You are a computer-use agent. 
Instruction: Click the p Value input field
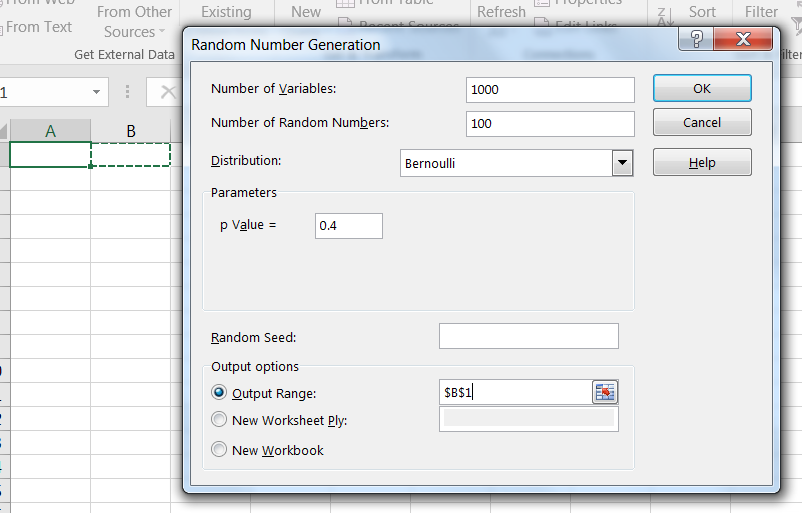click(348, 226)
